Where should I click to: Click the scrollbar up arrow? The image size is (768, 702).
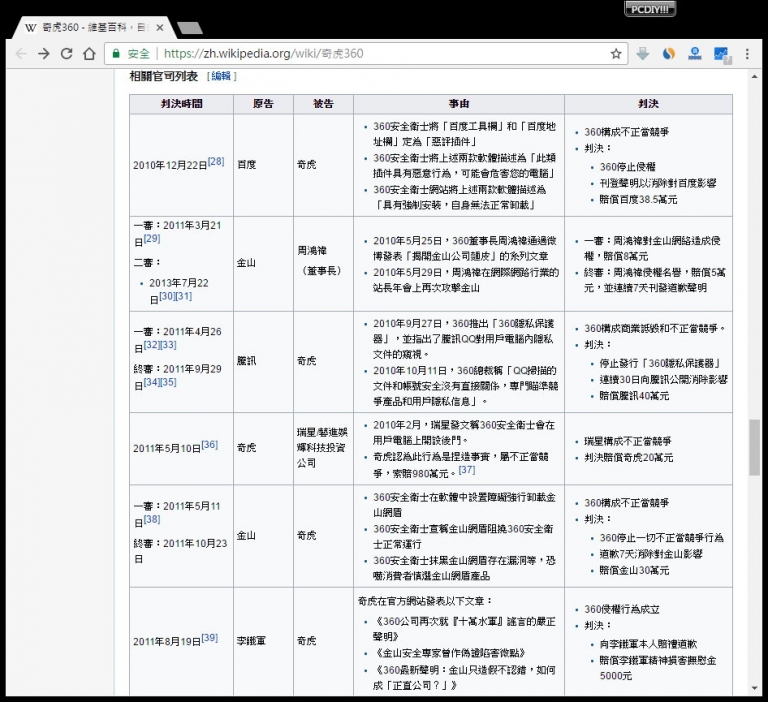click(x=754, y=77)
